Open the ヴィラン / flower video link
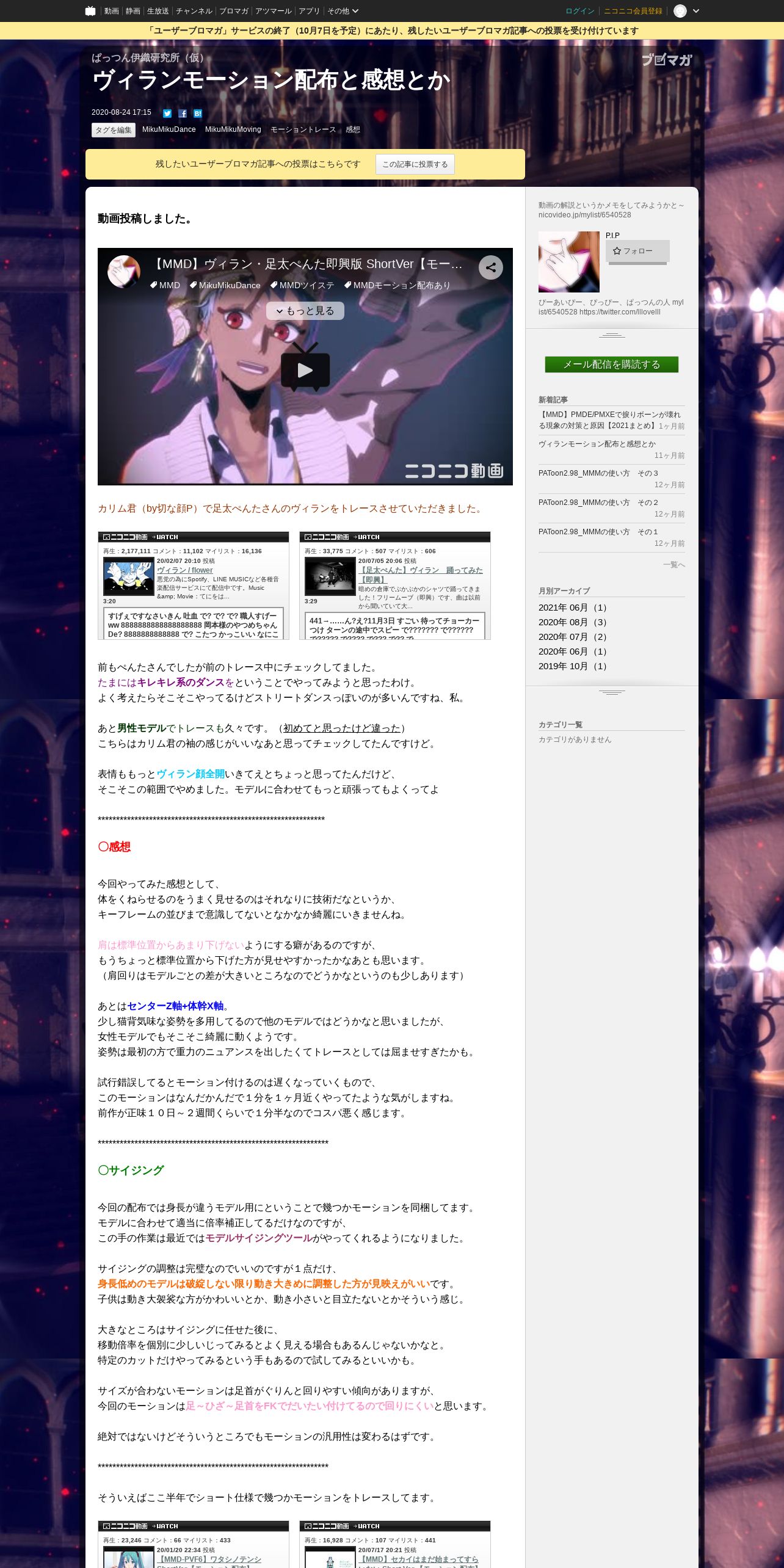This screenshot has height=1568, width=784. [185, 570]
